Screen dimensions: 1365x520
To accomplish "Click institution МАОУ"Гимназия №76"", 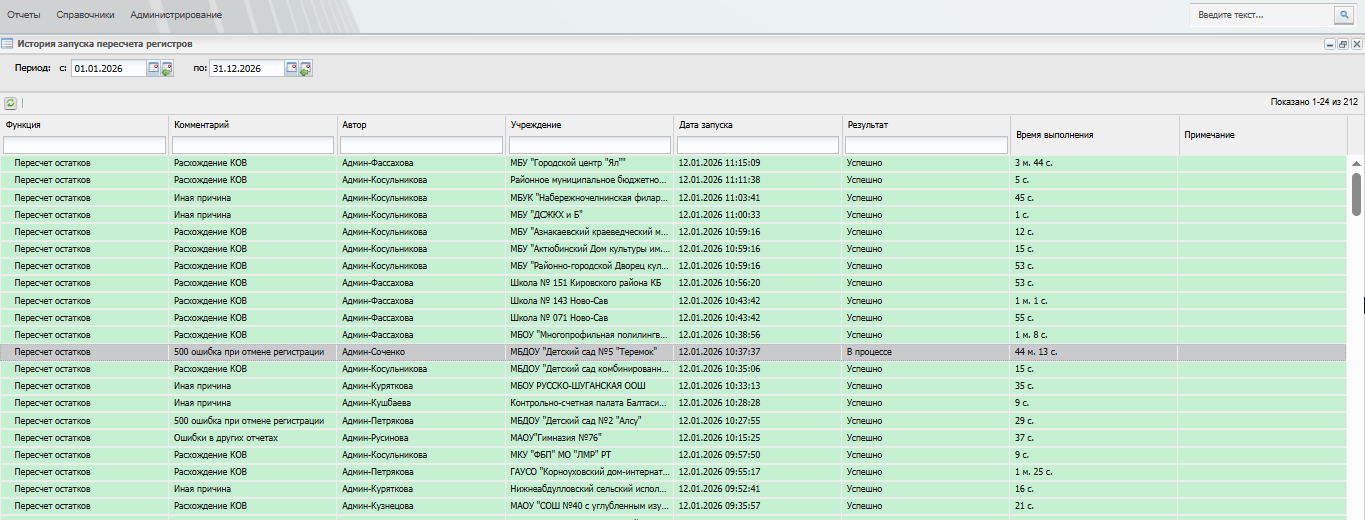I will pyautogui.click(x=558, y=438).
